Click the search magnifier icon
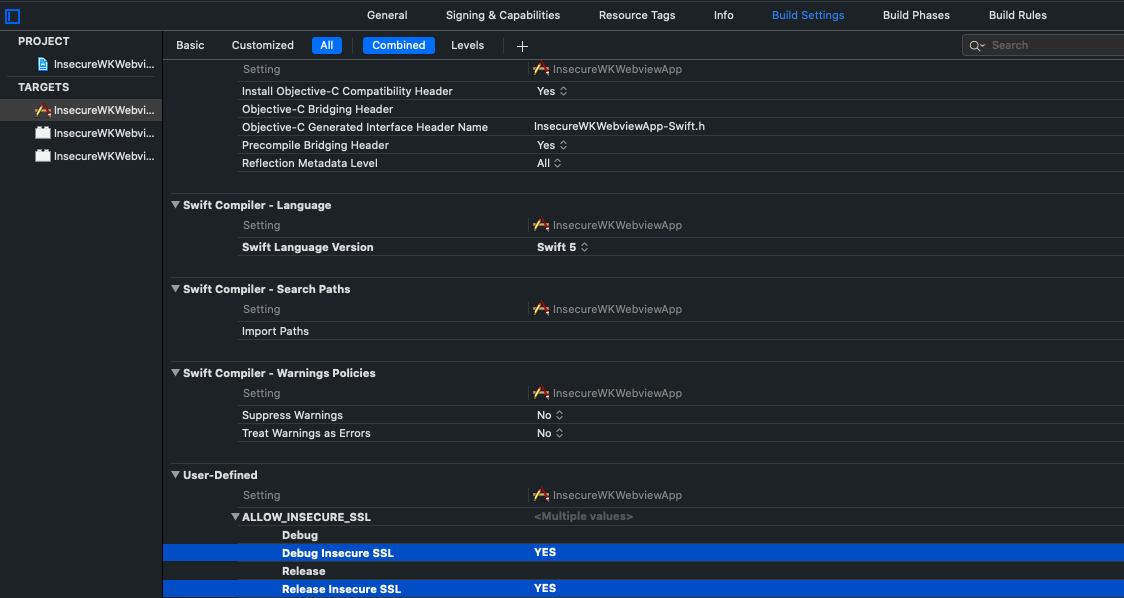 (x=977, y=45)
